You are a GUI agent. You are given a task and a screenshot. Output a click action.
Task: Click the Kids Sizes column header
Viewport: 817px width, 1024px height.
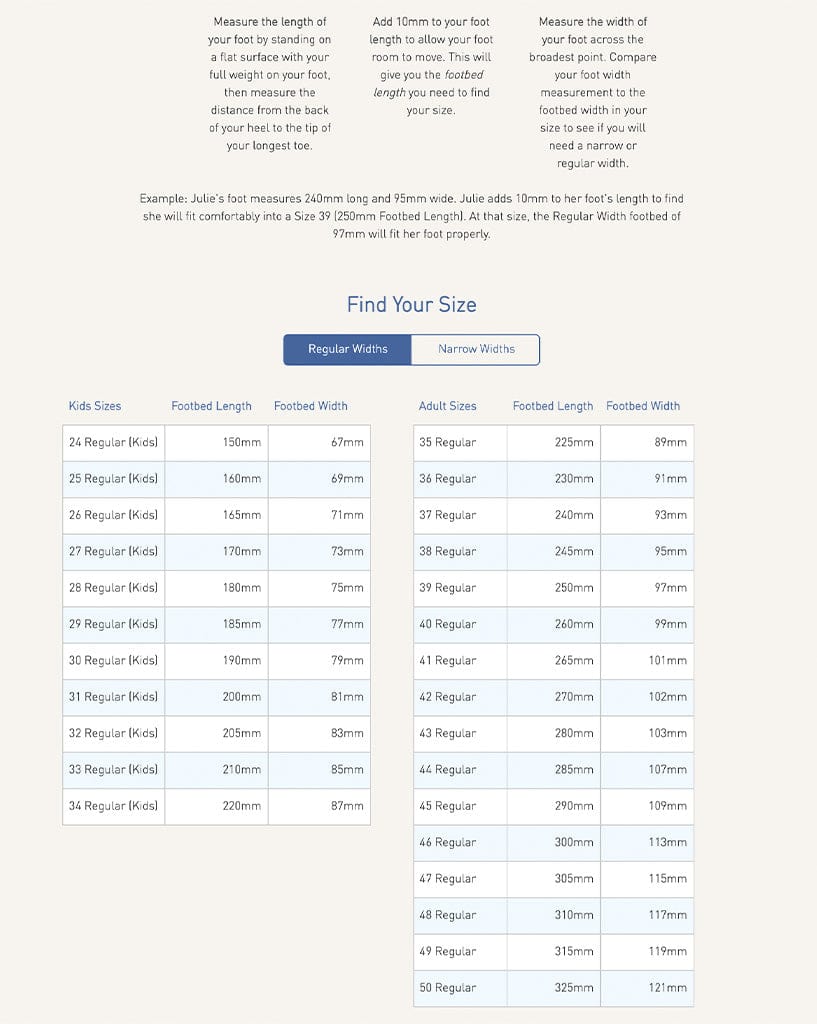point(95,406)
